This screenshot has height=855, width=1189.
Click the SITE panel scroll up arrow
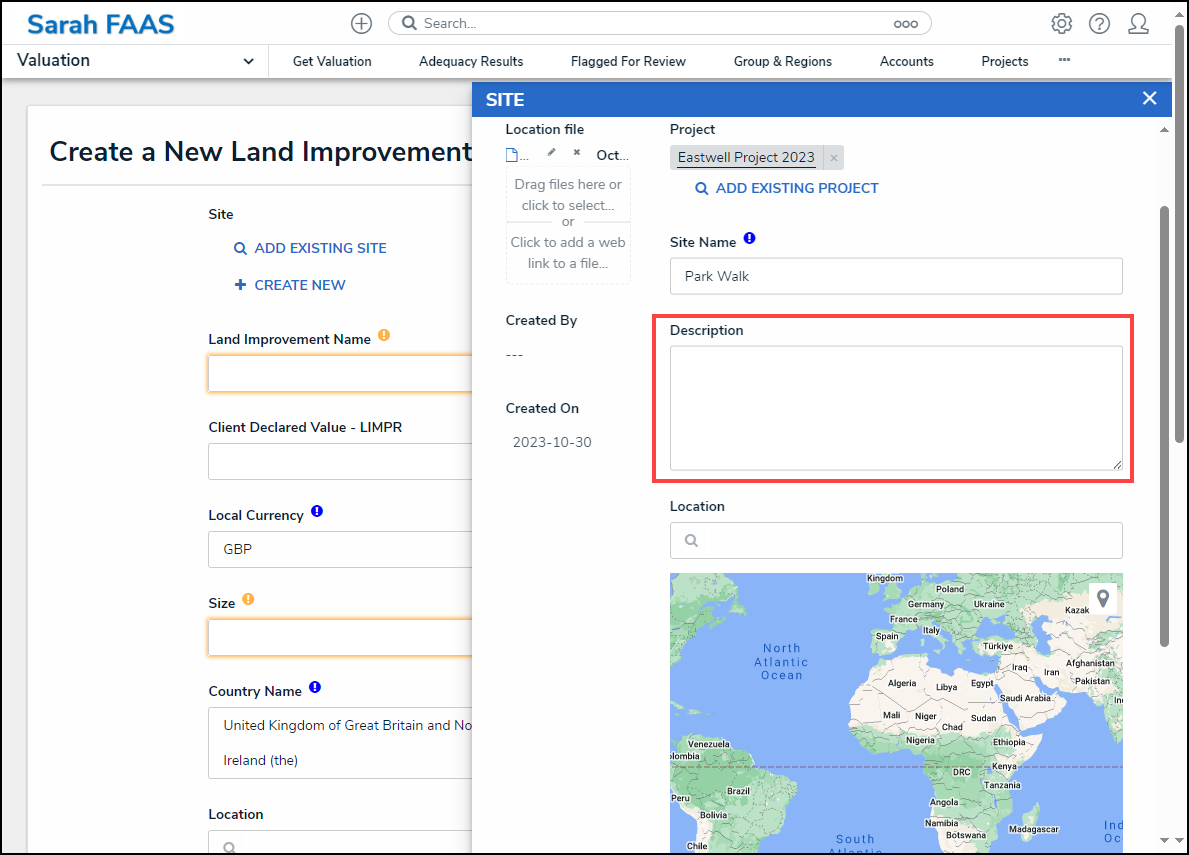coord(1164,130)
